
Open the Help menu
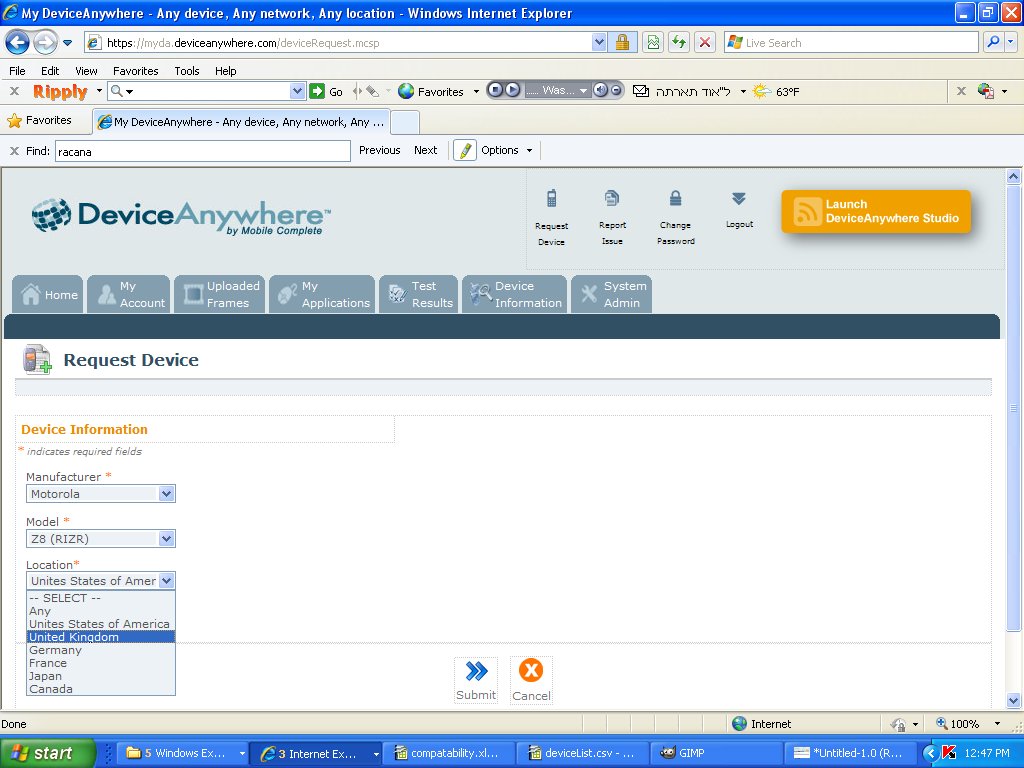pos(225,71)
